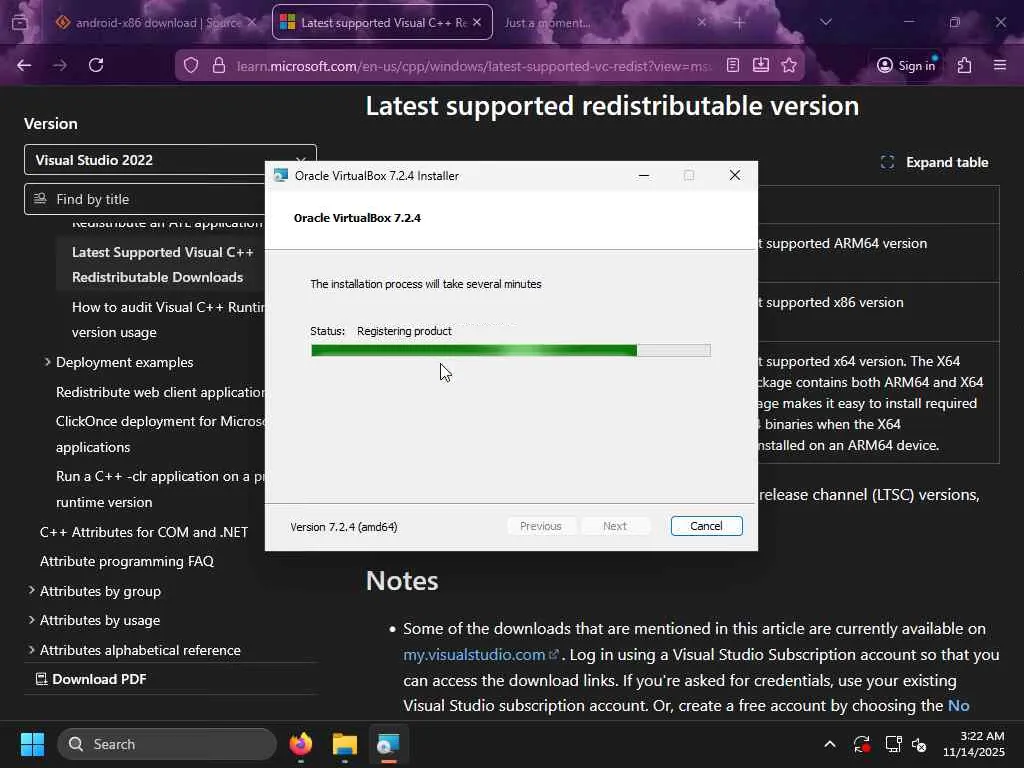This screenshot has width=1024, height=768.
Task: Open ClickOnce deployment article
Action: click(x=160, y=434)
